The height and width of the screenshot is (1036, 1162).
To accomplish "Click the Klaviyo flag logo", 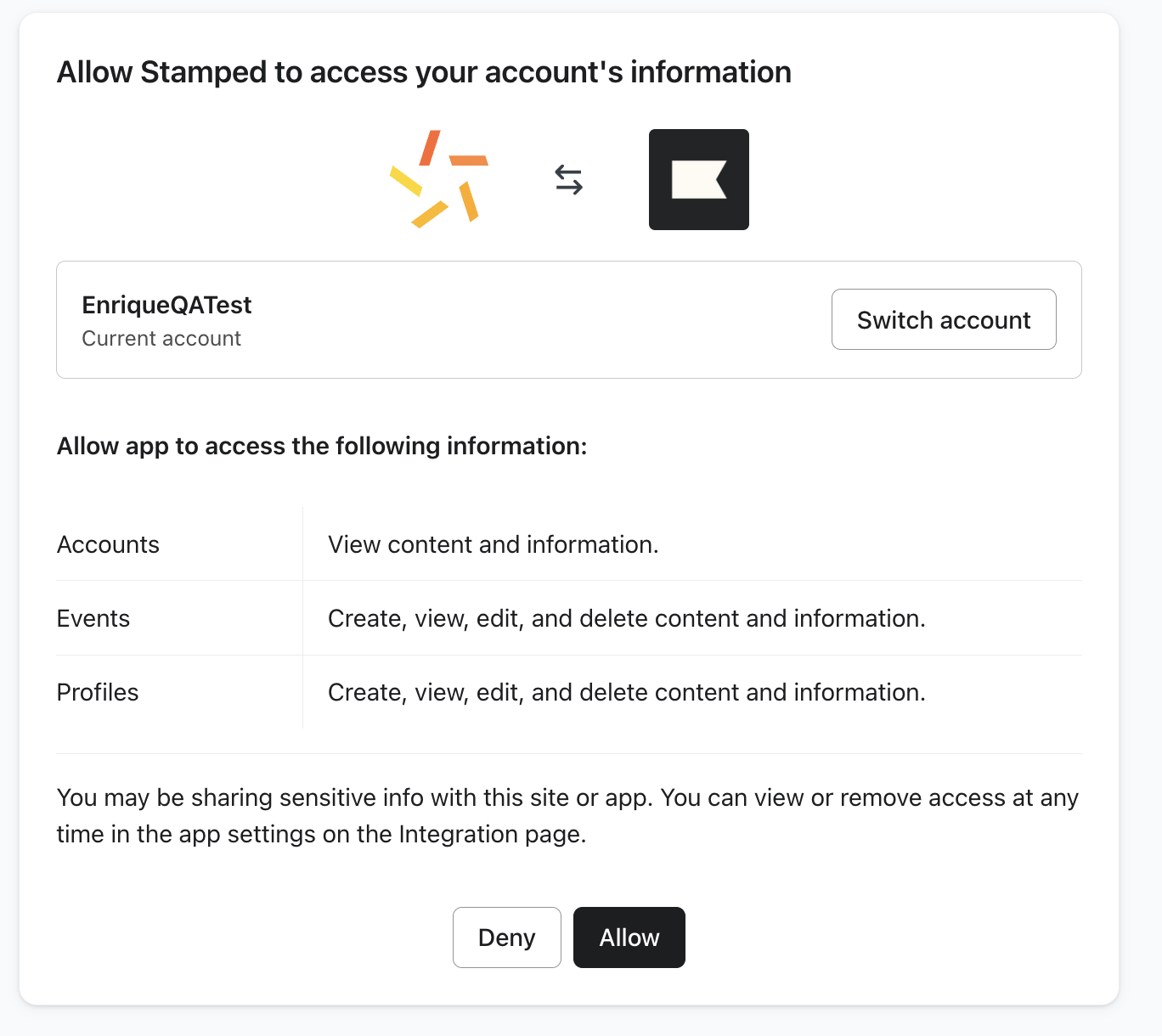I will (x=698, y=179).
